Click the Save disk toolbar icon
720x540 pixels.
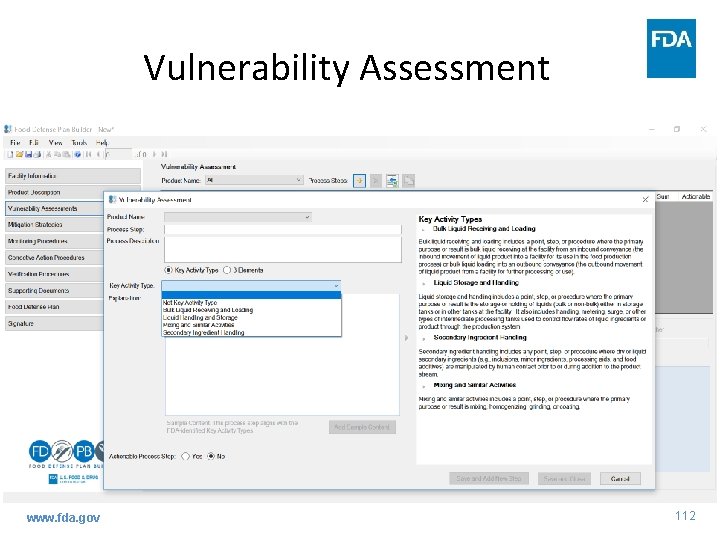[28, 155]
